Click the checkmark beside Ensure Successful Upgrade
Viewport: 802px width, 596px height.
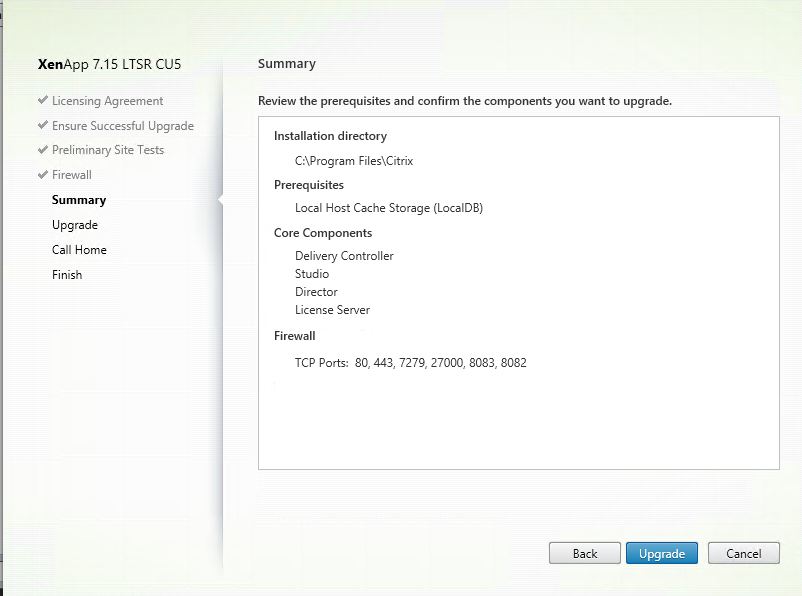coord(43,125)
